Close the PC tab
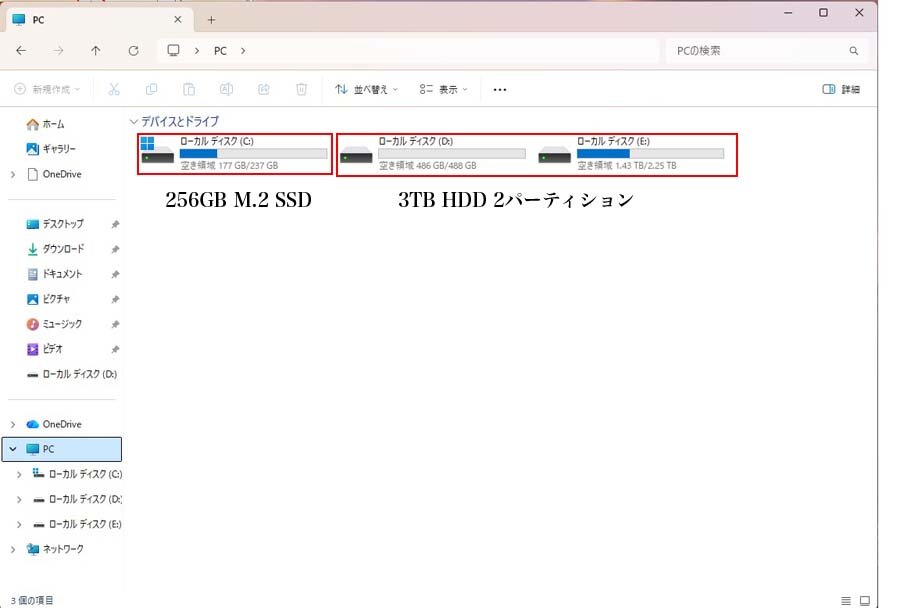The height and width of the screenshot is (608, 900). pyautogui.click(x=178, y=20)
